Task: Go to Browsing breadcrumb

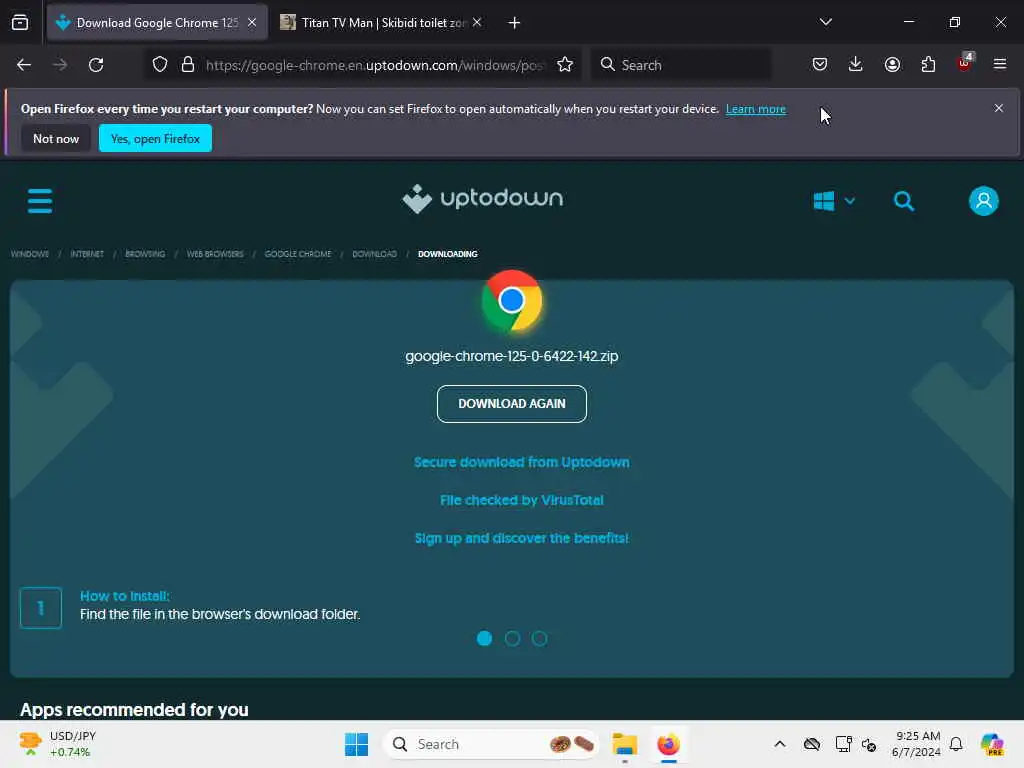Action: coord(145,254)
